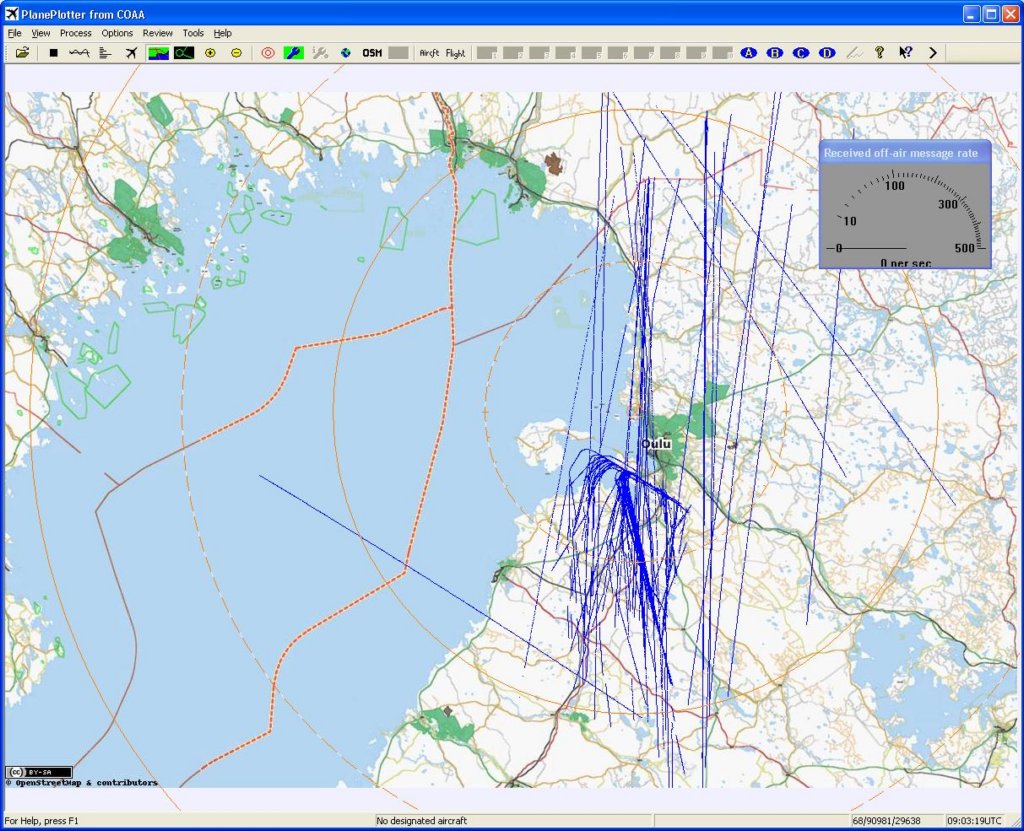Expand toolbar with the right chevron arrow

pyautogui.click(x=932, y=53)
